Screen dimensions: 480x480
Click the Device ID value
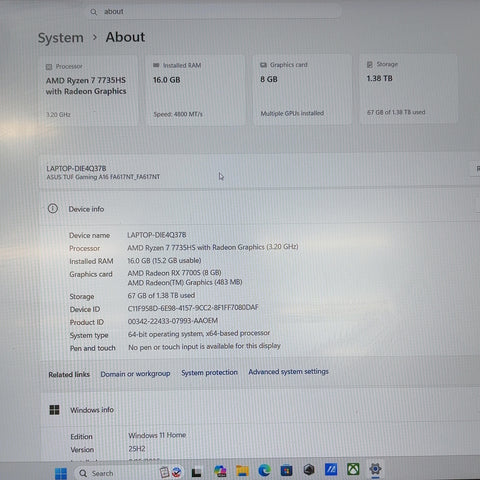[193, 308]
